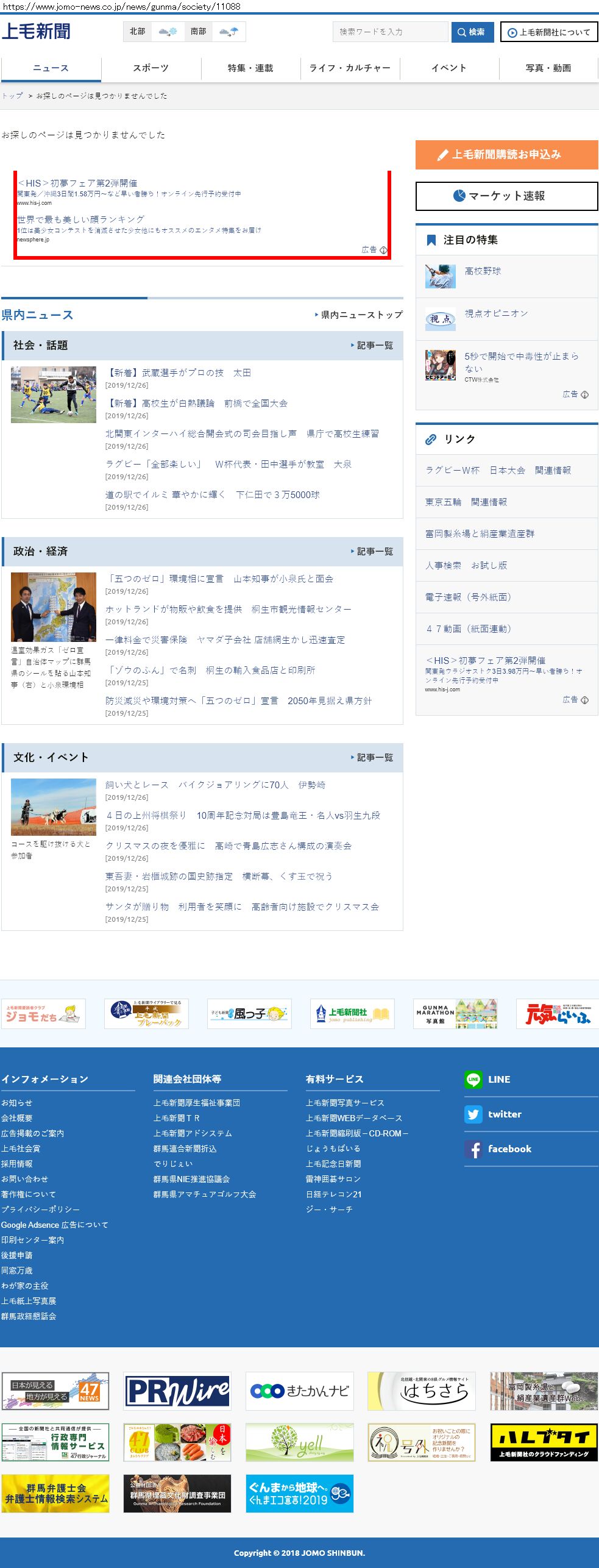Click the LINE icon in footer
599x1568 pixels.
(473, 1079)
